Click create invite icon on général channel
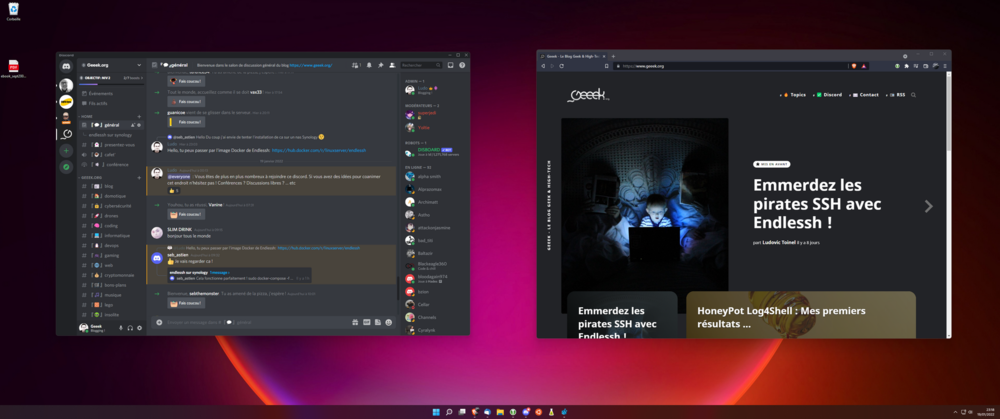Viewport: 1000px width, 419px height. (x=133, y=125)
